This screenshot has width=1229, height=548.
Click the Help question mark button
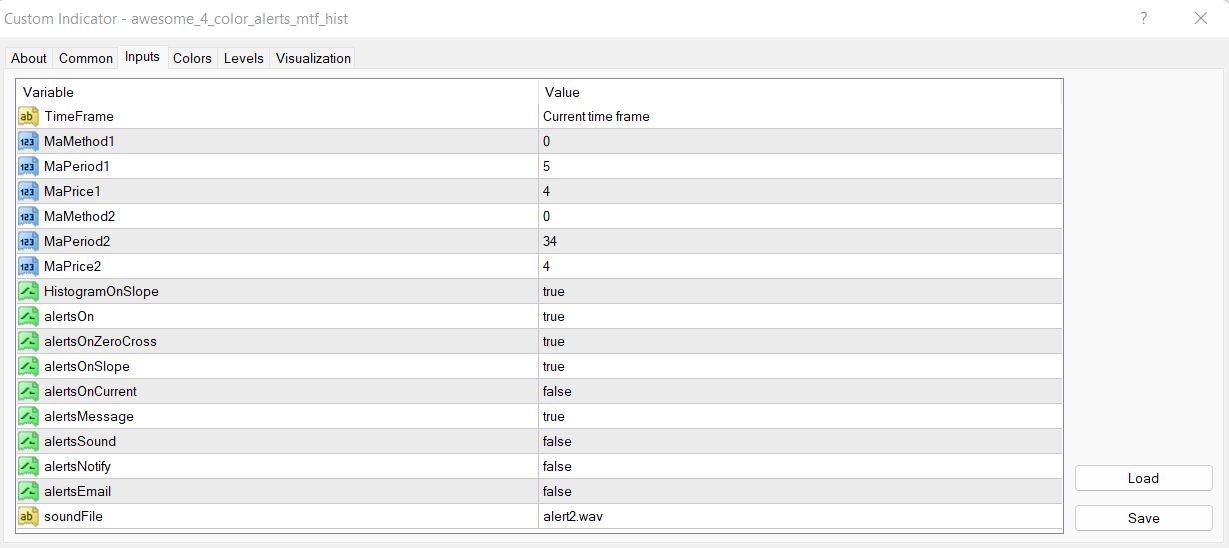tap(1144, 18)
